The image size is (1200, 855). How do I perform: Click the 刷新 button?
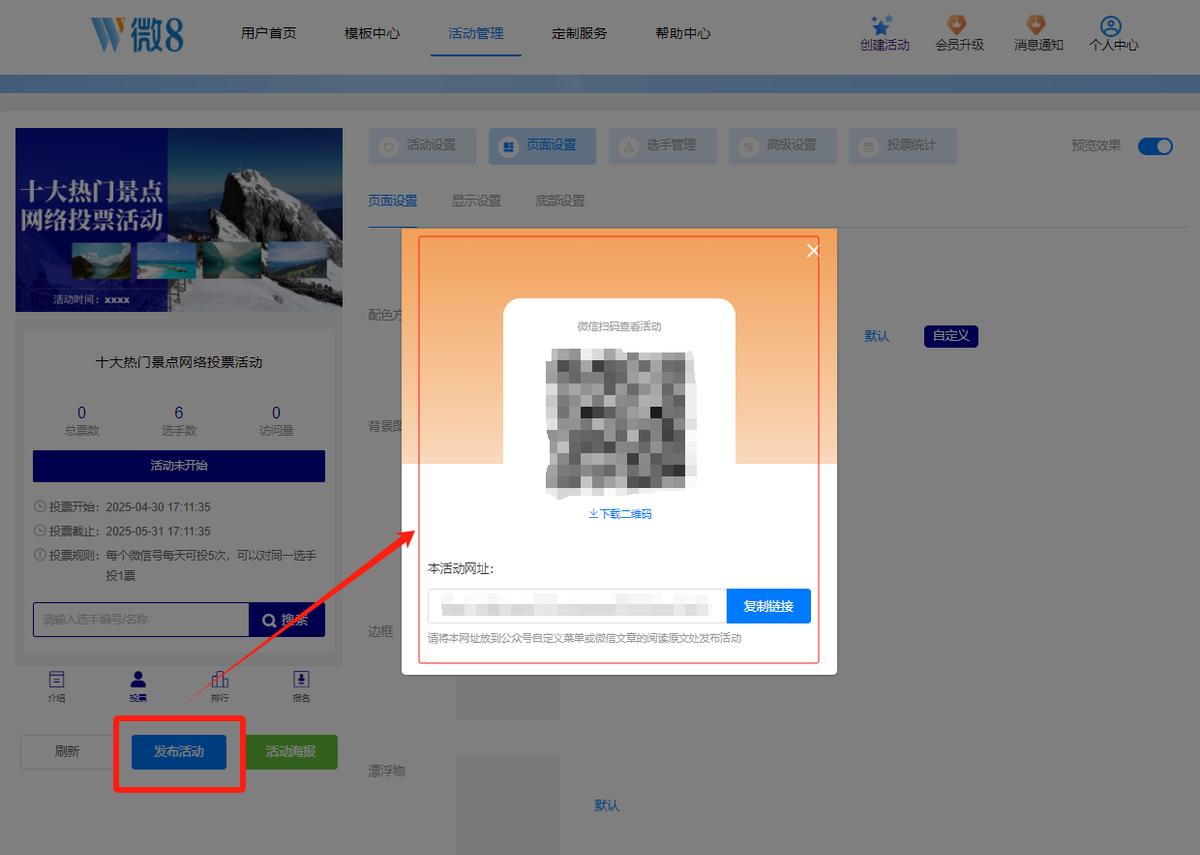coord(67,752)
